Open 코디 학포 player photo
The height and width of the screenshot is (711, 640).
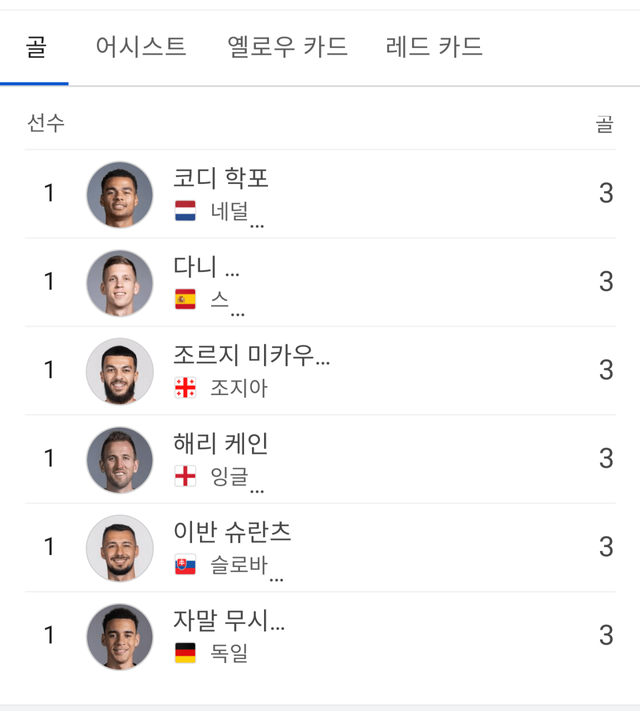coord(120,194)
